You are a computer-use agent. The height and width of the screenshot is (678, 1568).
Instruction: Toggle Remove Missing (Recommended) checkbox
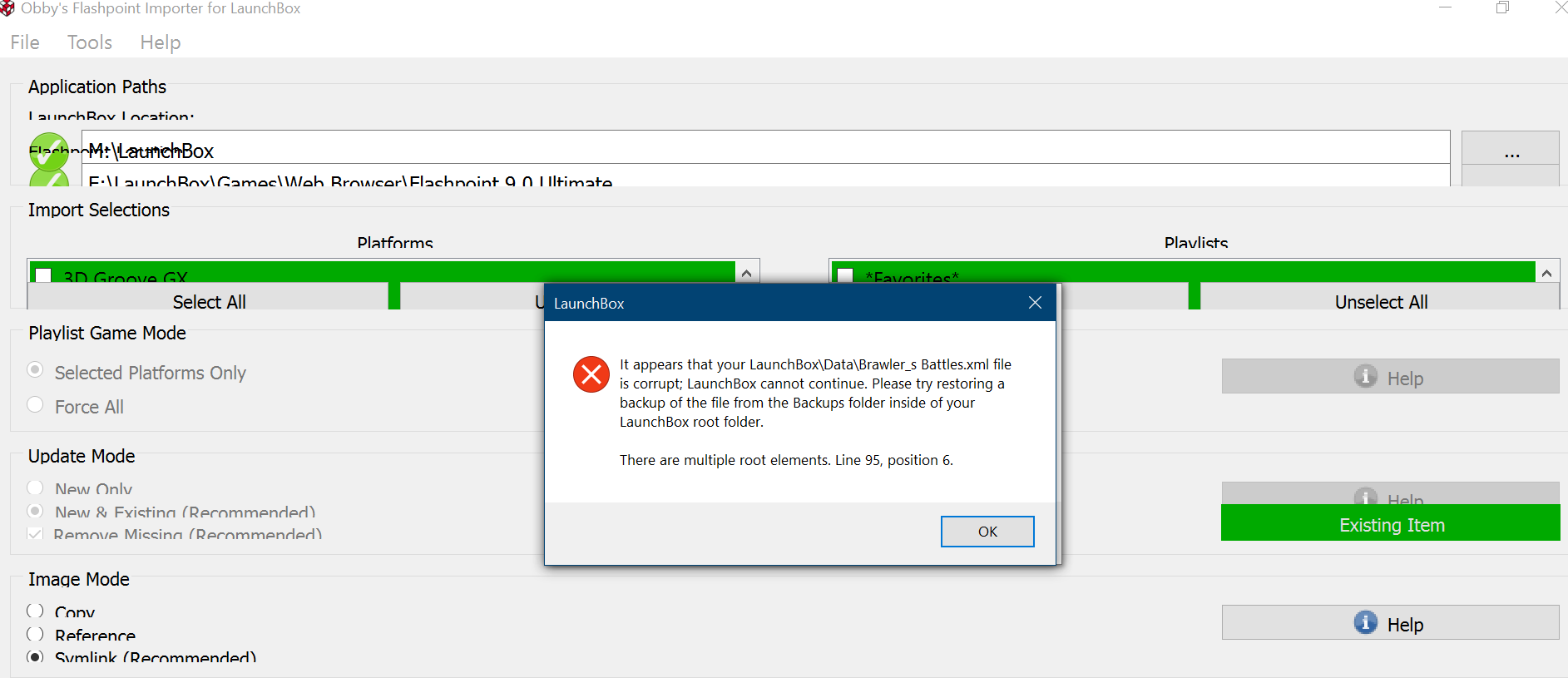(x=35, y=533)
